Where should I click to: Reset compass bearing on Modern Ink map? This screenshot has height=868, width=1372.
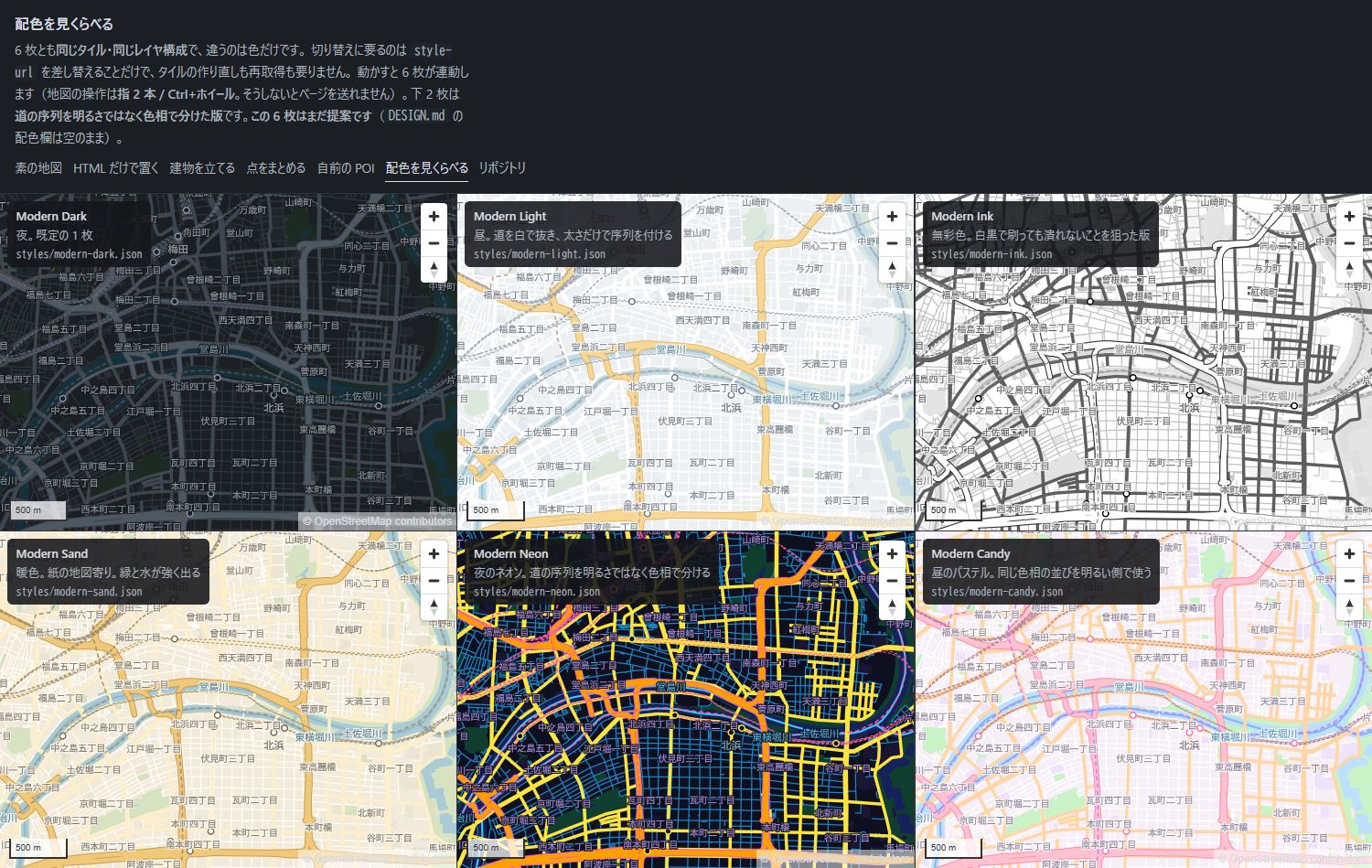point(1349,270)
